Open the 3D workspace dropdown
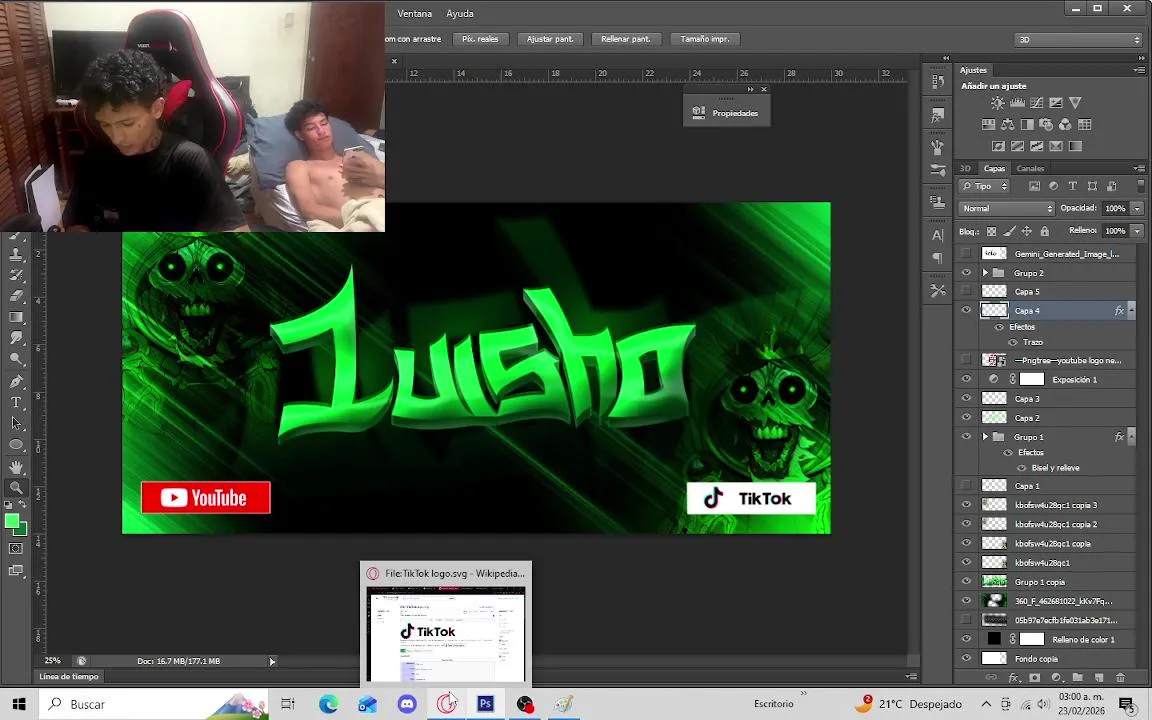The height and width of the screenshot is (720, 1152). 1077,40
